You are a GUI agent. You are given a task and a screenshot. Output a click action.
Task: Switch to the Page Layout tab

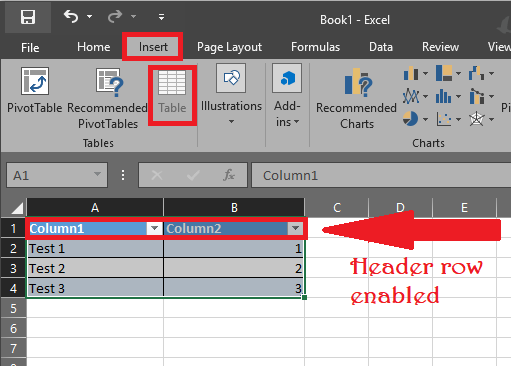click(229, 47)
